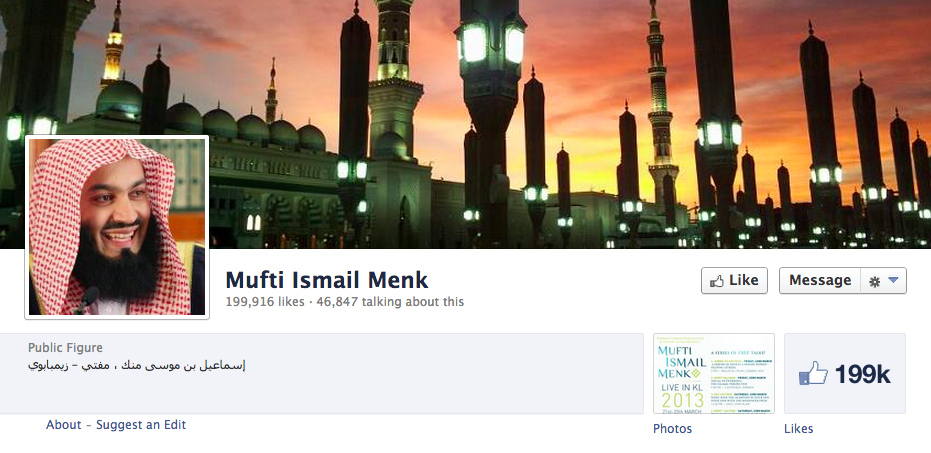Like the Mufti Ismail Menk page
This screenshot has height=453, width=931.
click(734, 280)
